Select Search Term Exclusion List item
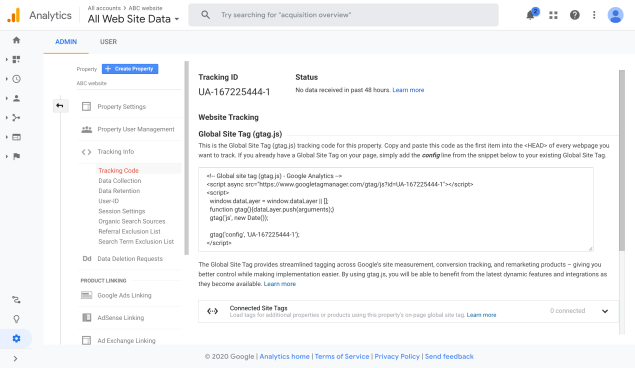Screen dimensions: 635x368 136,242
